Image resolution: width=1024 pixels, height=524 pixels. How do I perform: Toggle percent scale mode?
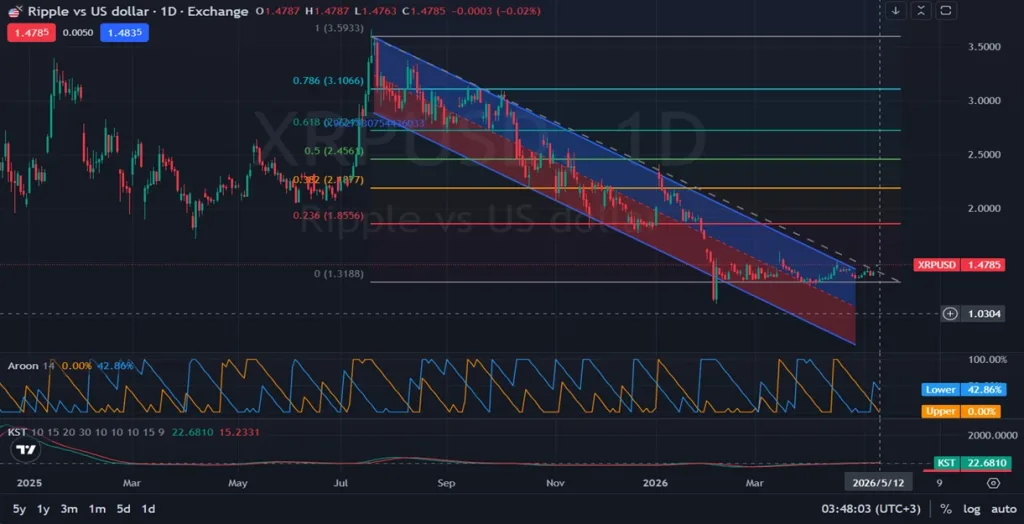[x=945, y=509]
